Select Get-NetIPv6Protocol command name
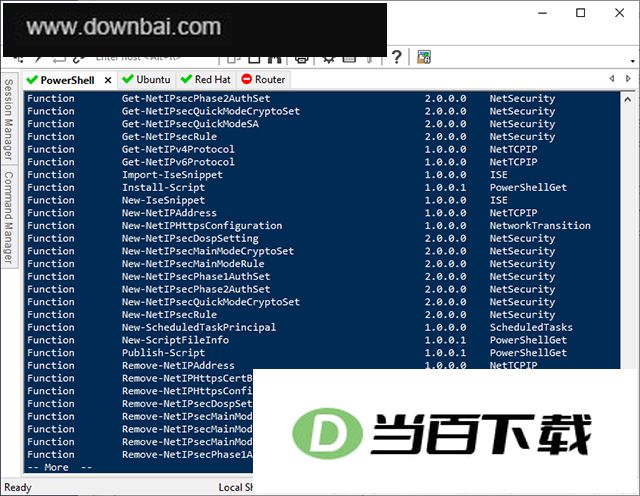The image size is (640, 496). coord(178,162)
